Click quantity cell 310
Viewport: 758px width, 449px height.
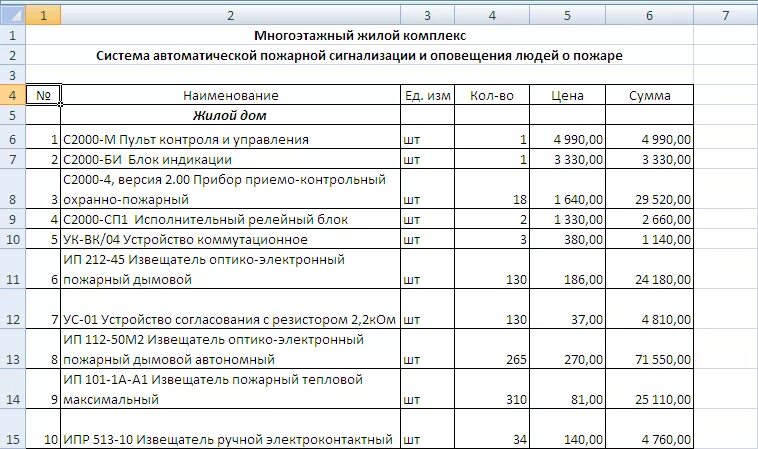[492, 389]
